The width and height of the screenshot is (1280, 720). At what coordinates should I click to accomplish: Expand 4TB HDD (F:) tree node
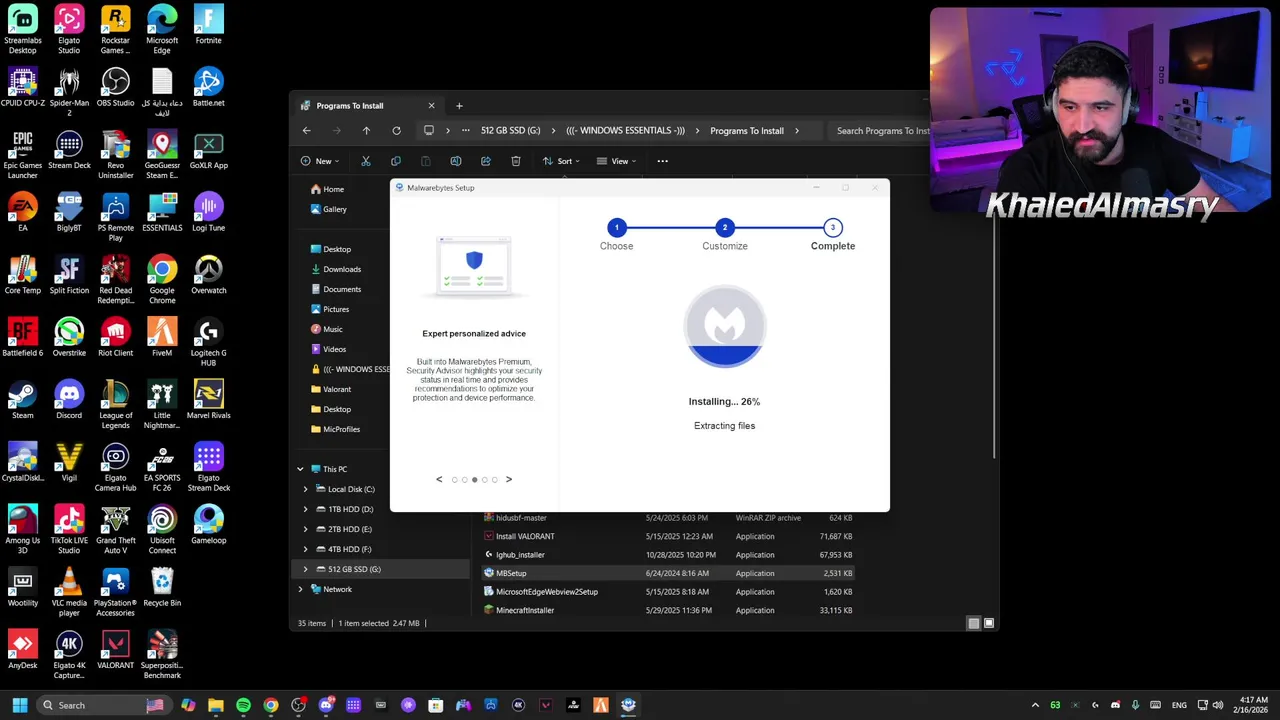pos(306,549)
